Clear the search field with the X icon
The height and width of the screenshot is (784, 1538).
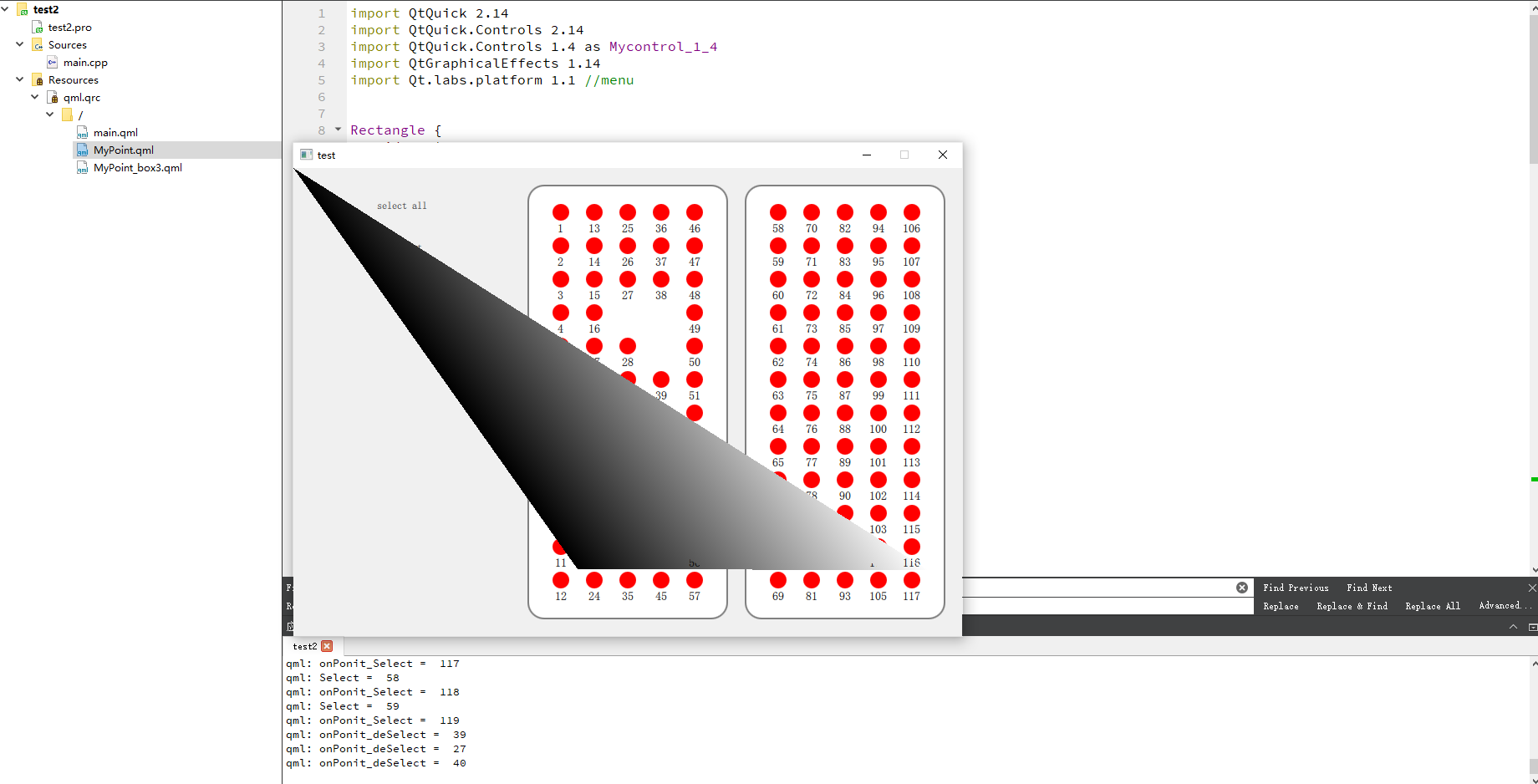point(1242,588)
